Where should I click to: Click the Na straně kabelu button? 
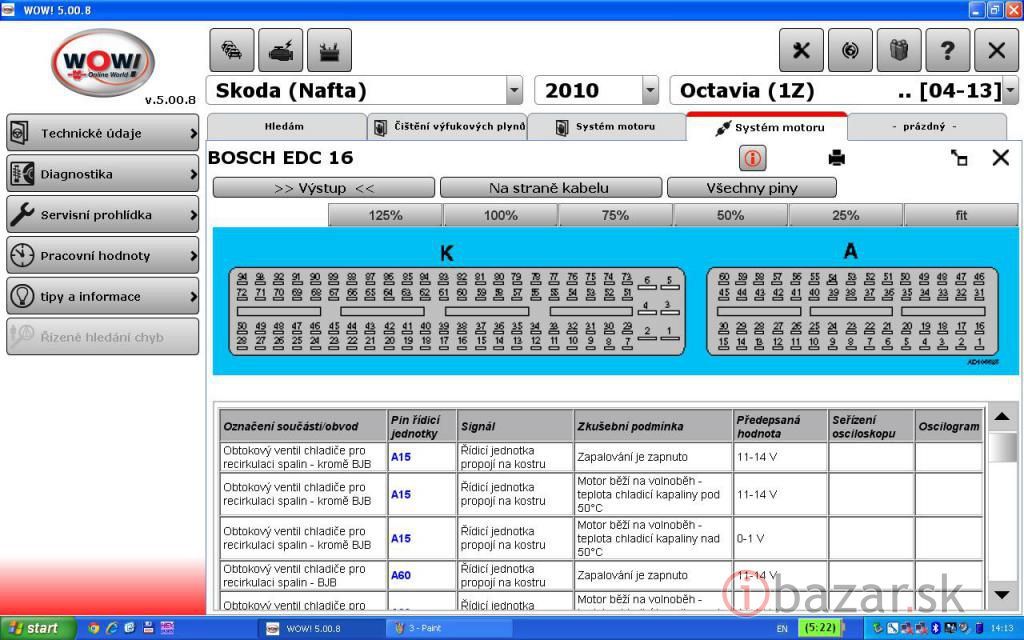[550, 188]
